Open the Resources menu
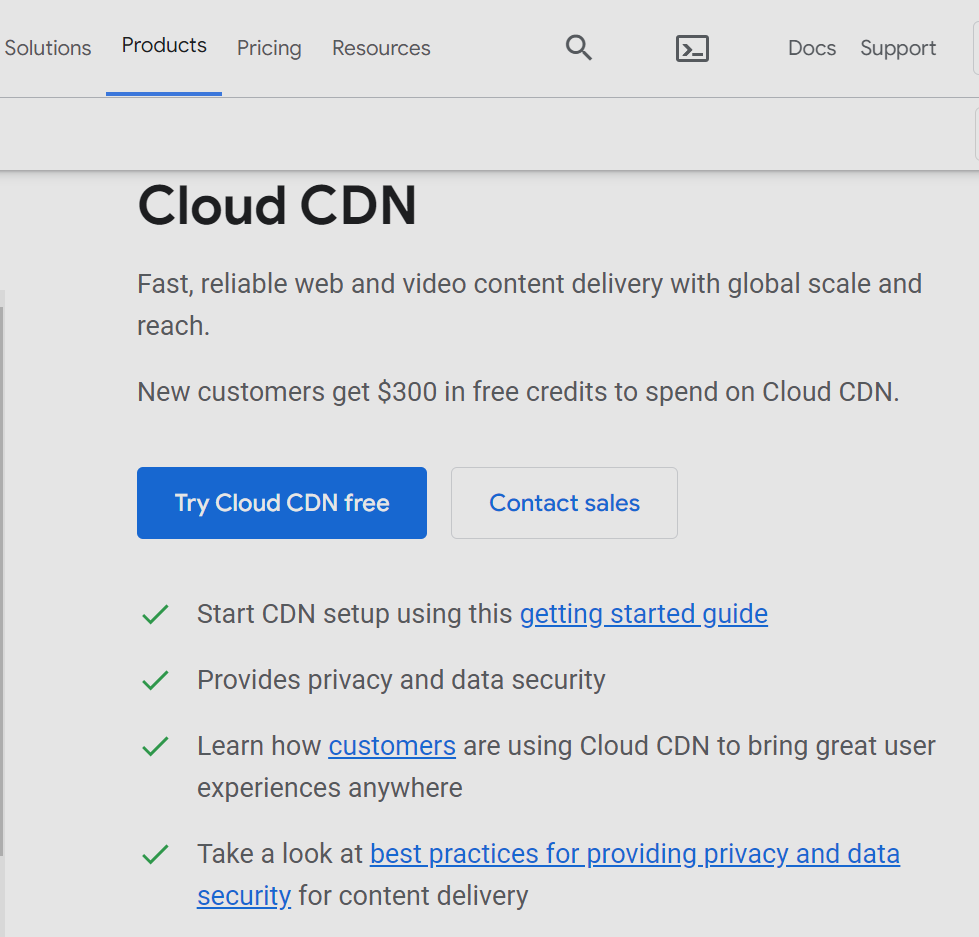This screenshot has width=979, height=937. 381,48
